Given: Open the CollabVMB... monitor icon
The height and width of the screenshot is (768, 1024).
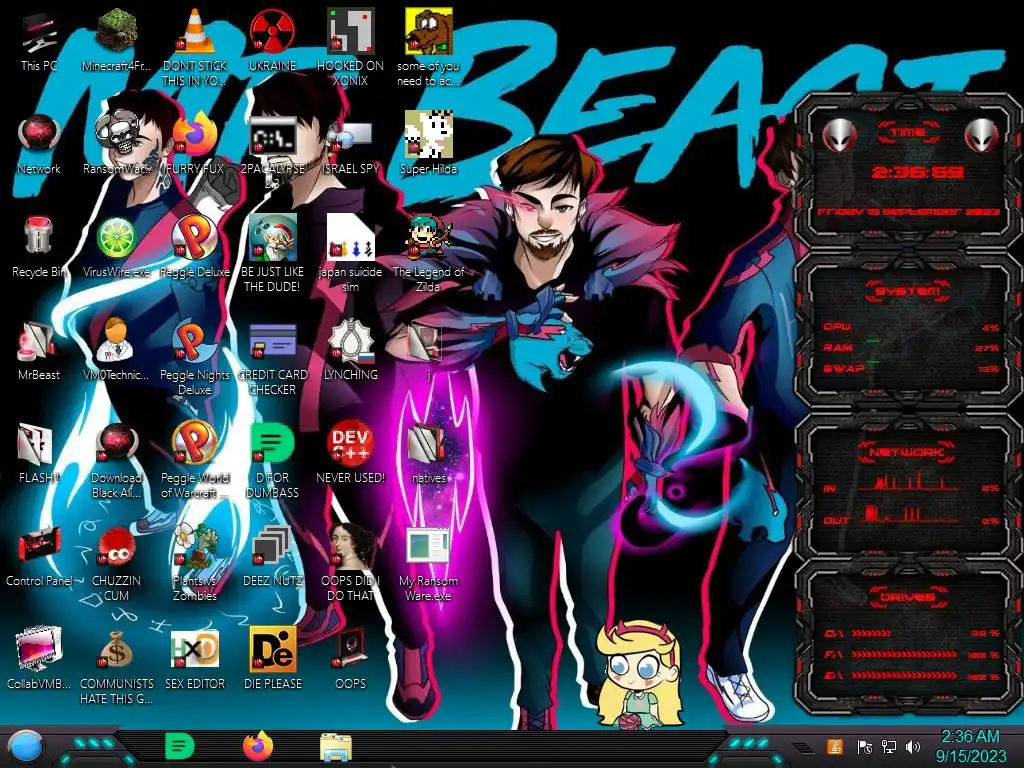Looking at the screenshot, I should 39,649.
